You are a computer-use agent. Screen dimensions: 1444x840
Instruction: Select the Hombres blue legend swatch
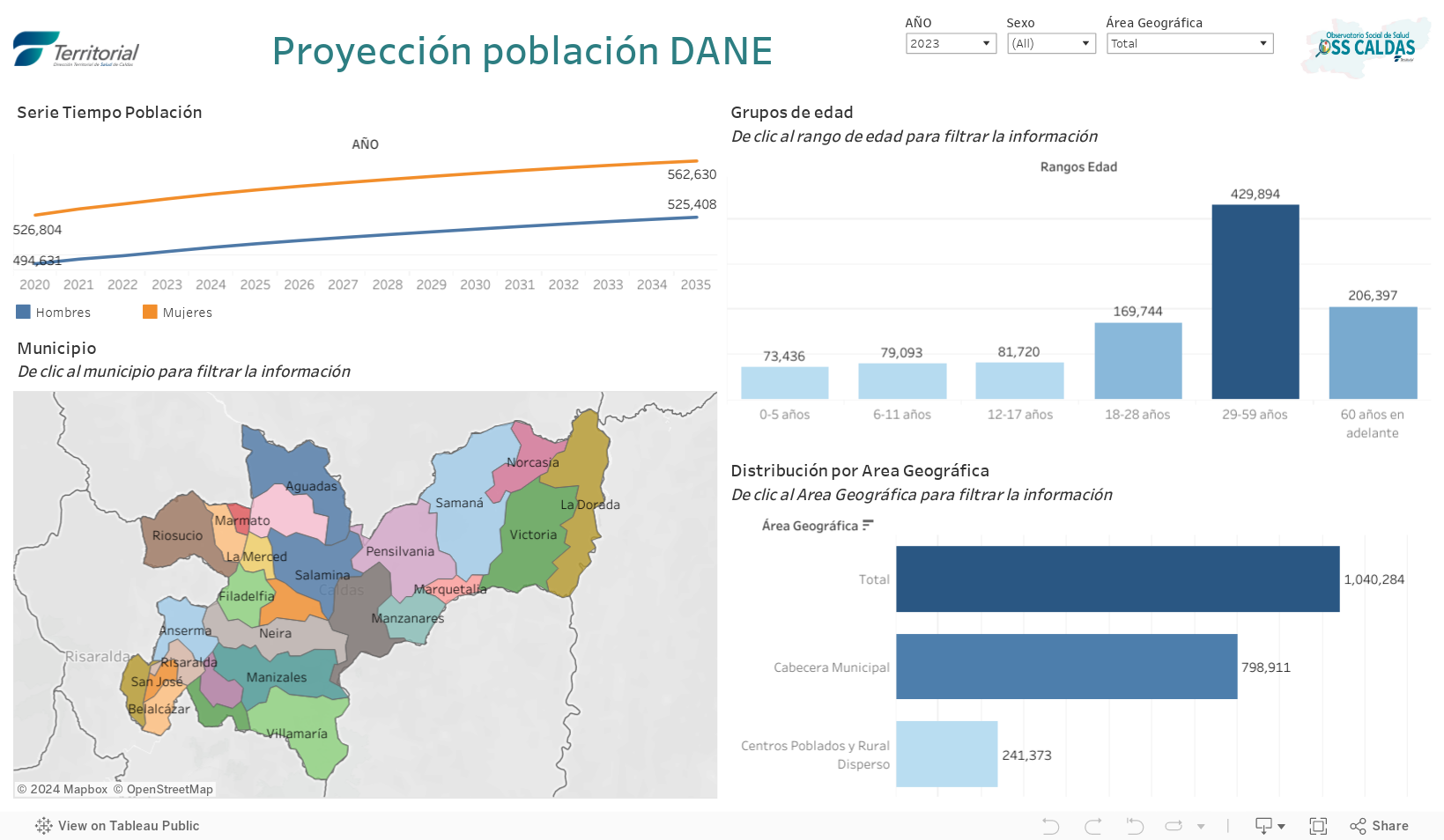[x=24, y=312]
